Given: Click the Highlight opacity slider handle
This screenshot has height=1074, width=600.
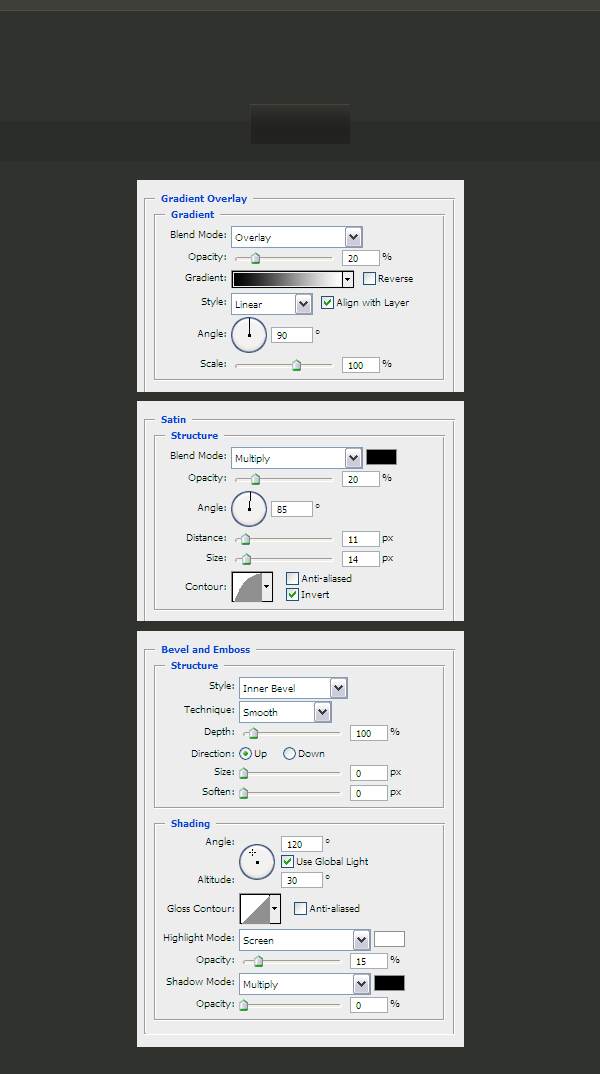Looking at the screenshot, I should pos(258,962).
